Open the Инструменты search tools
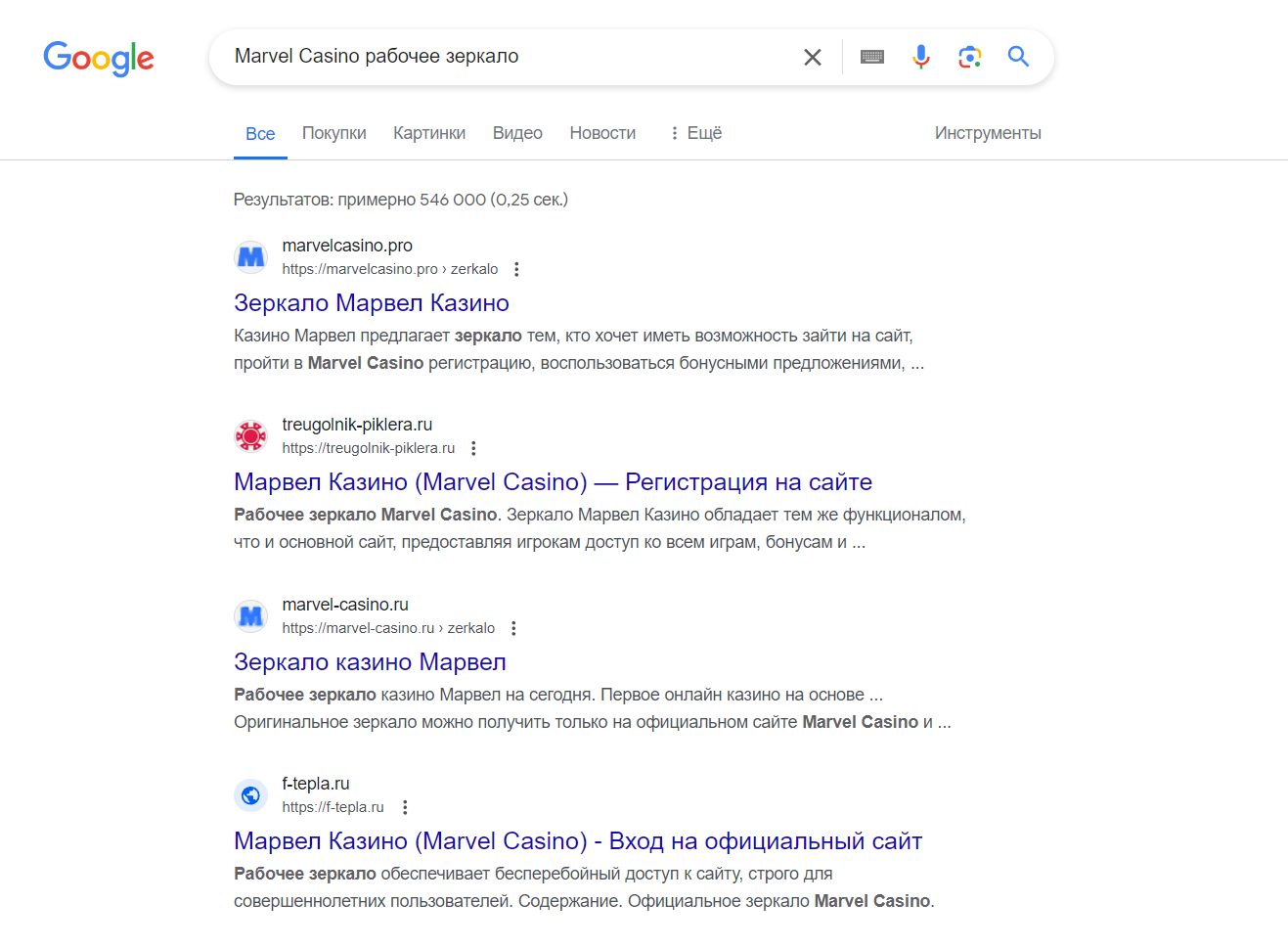Screen dimensions: 1288x948 (x=988, y=133)
